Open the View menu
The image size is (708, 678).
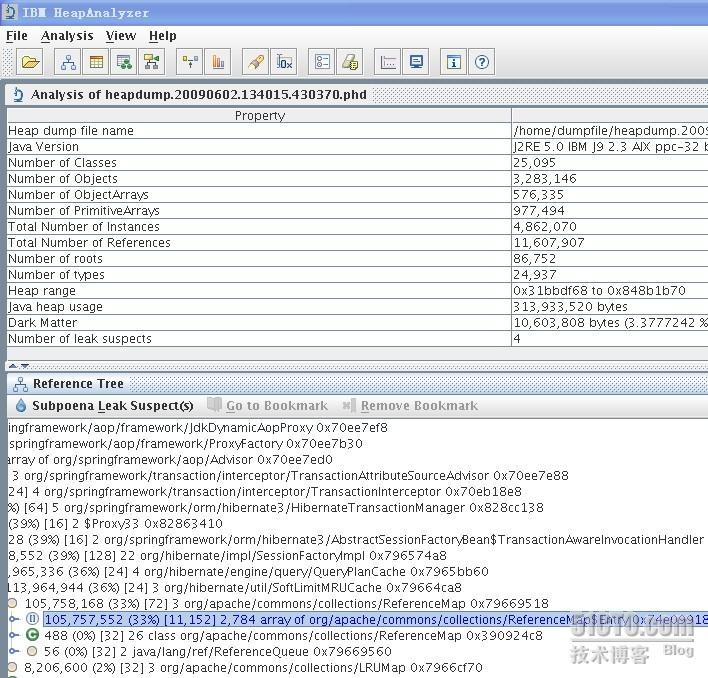(x=121, y=36)
